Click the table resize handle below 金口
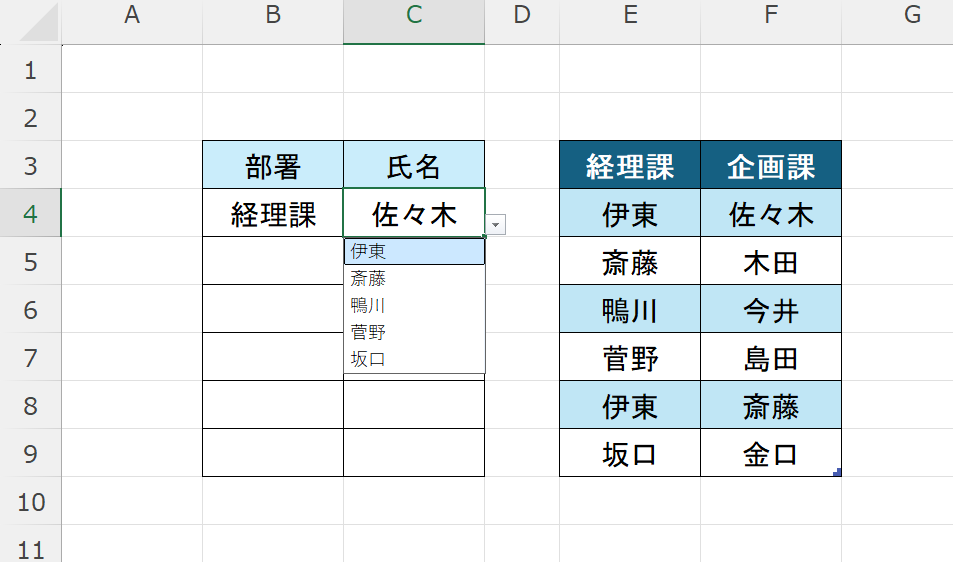 click(836, 472)
